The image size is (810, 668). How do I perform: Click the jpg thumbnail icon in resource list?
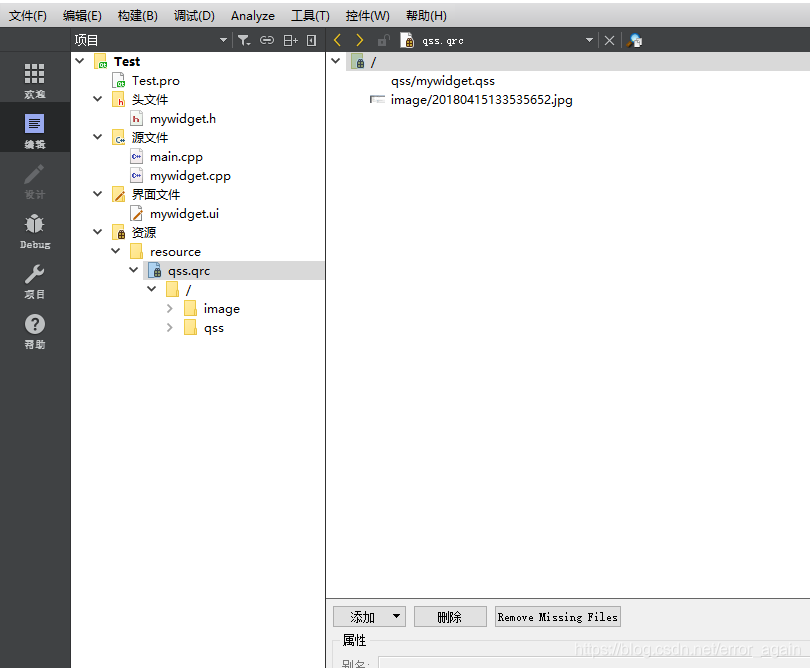pos(377,99)
